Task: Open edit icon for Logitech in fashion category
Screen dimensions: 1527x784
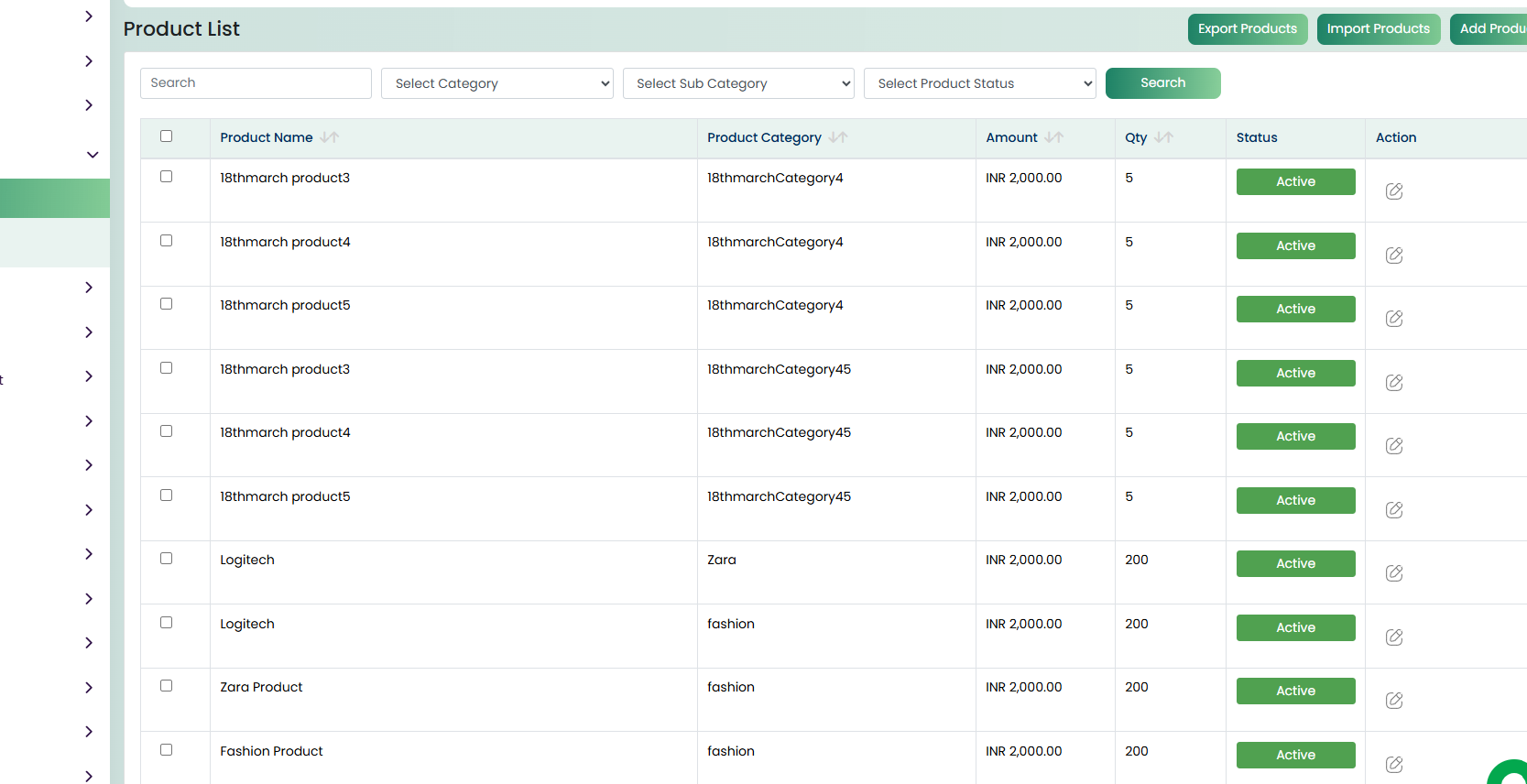Action: point(1394,637)
